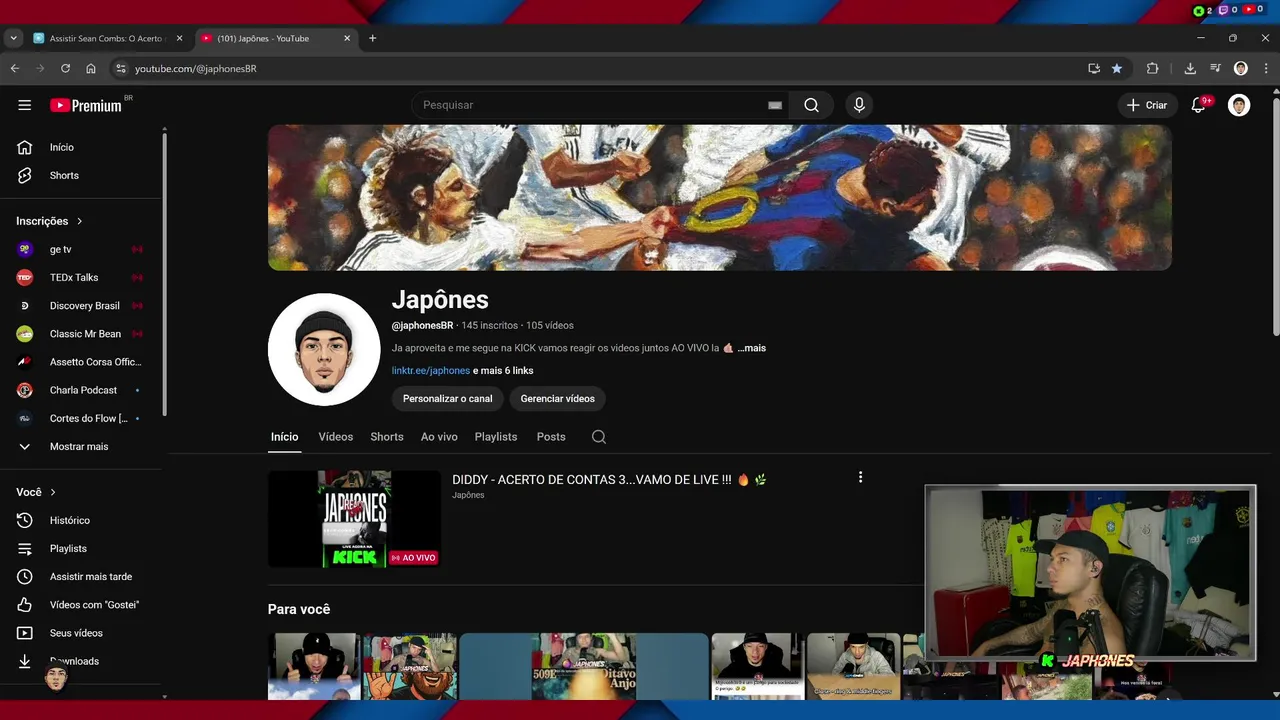Click Gerenciar vídeos button

(x=557, y=398)
